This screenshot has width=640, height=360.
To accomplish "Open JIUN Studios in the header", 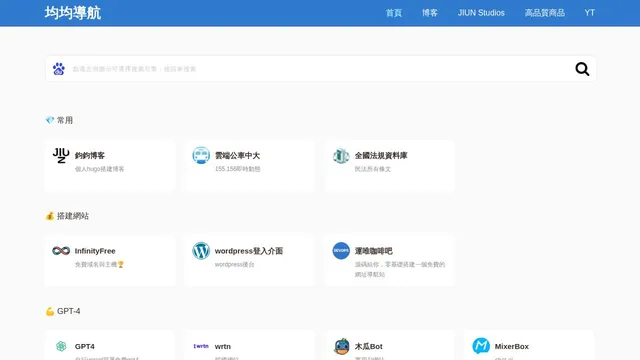I will coord(481,13).
